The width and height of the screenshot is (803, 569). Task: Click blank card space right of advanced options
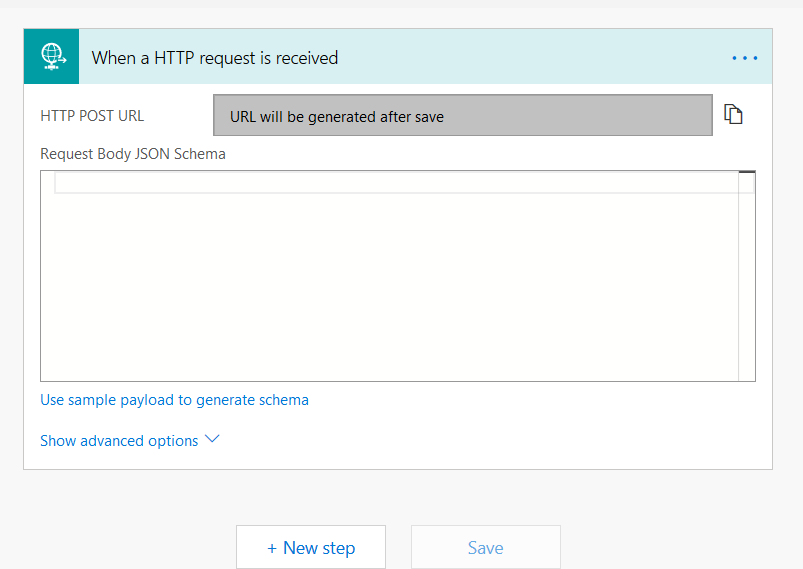500,440
